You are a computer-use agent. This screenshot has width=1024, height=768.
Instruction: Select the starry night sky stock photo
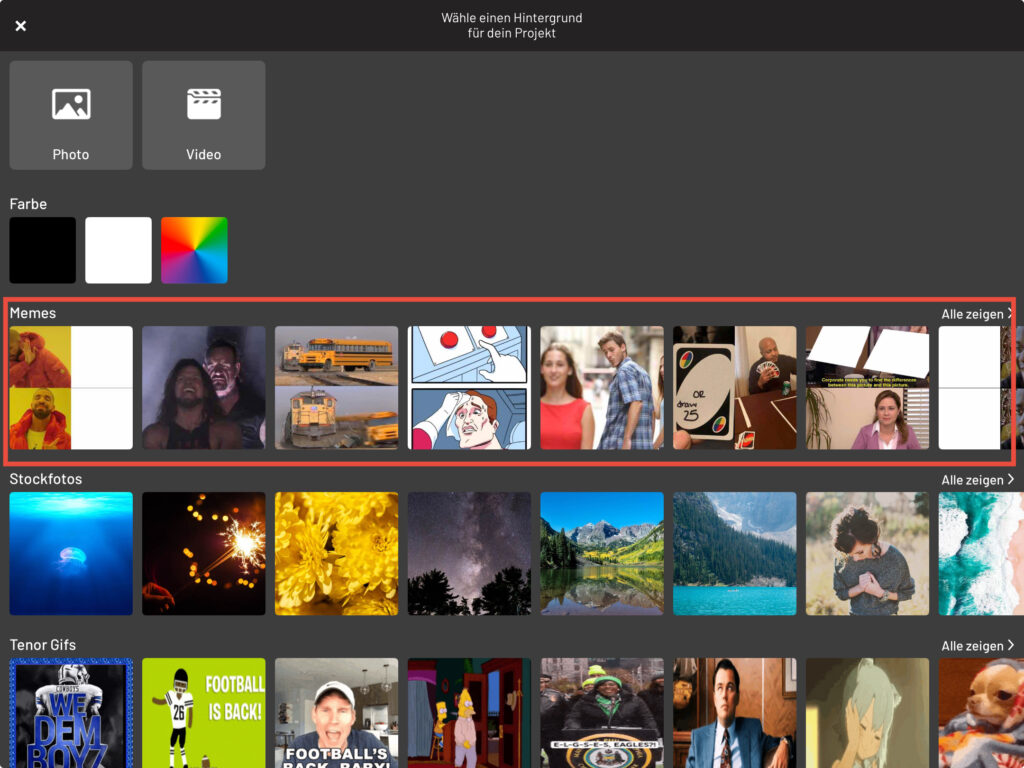pyautogui.click(x=469, y=554)
